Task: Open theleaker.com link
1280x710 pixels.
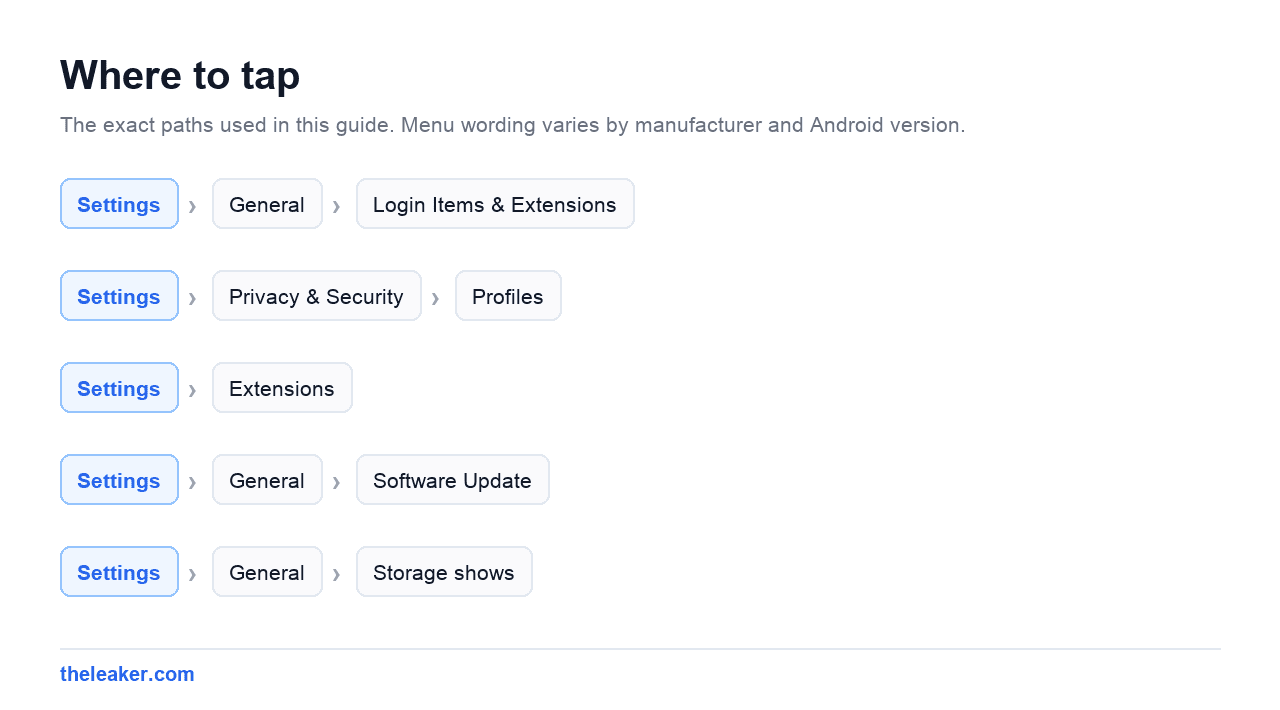Action: click(127, 674)
